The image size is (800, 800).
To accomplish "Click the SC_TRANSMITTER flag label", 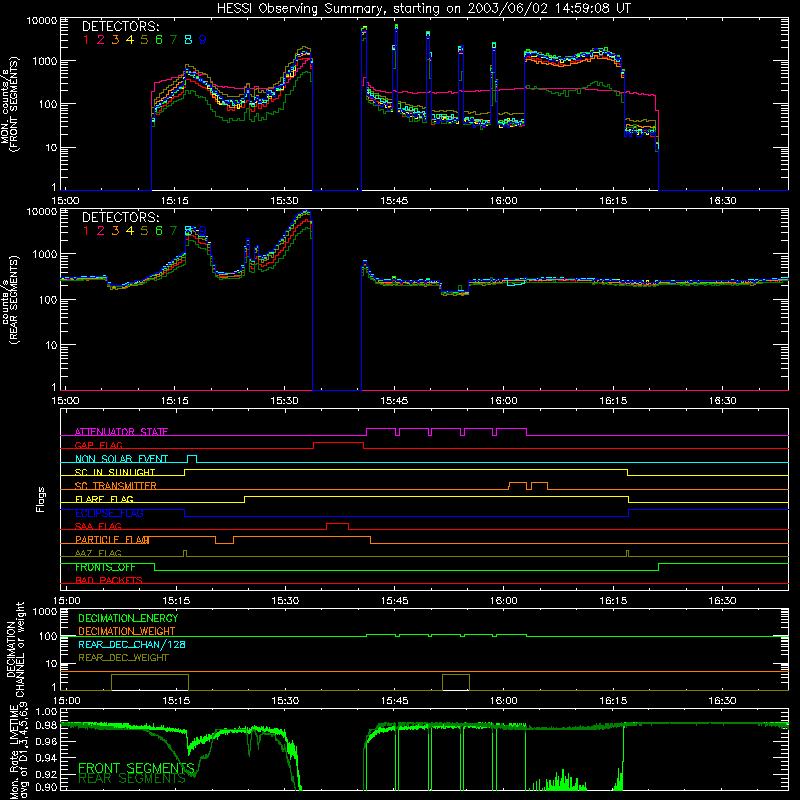I will pos(115,485).
